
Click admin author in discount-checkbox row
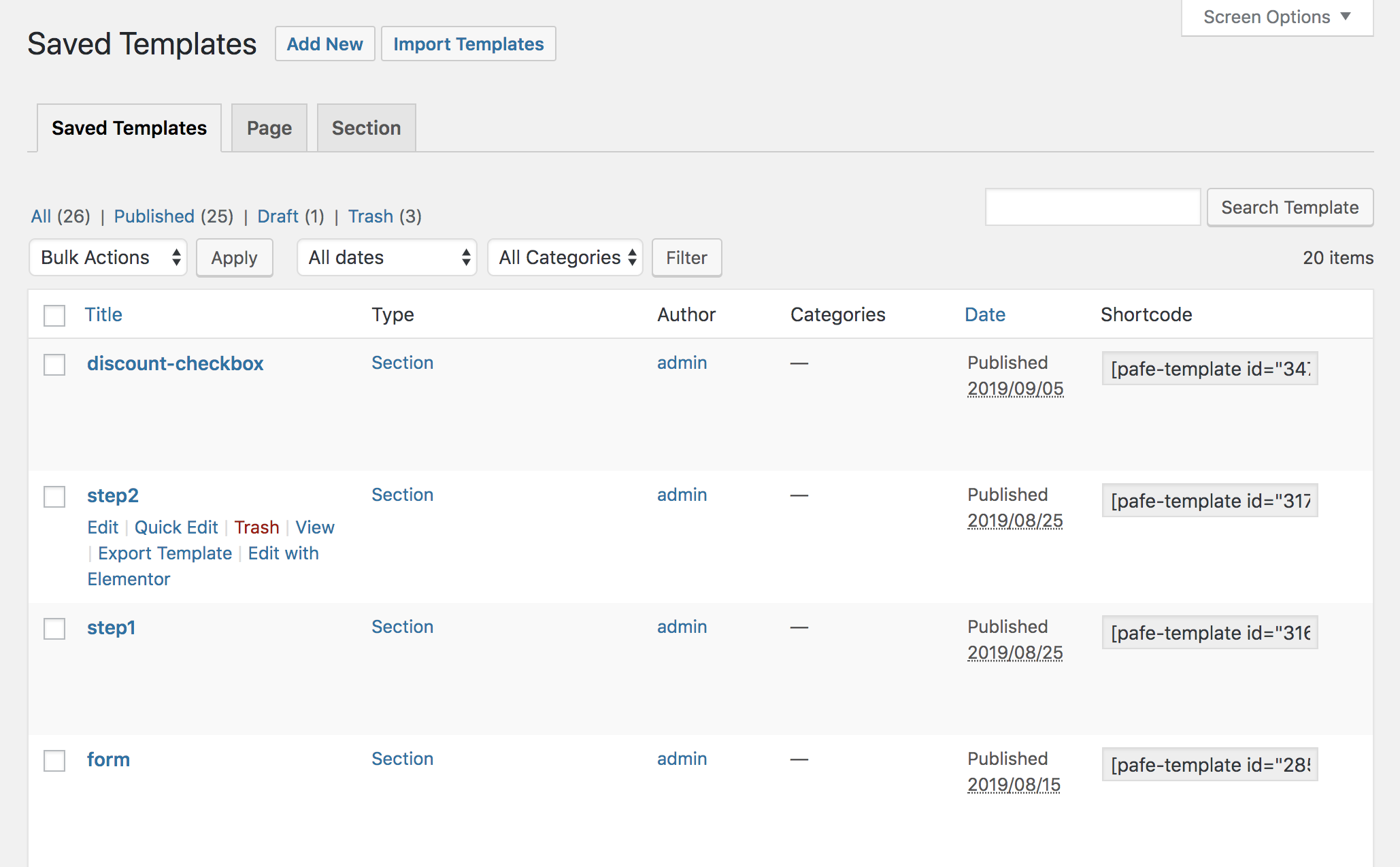[682, 363]
